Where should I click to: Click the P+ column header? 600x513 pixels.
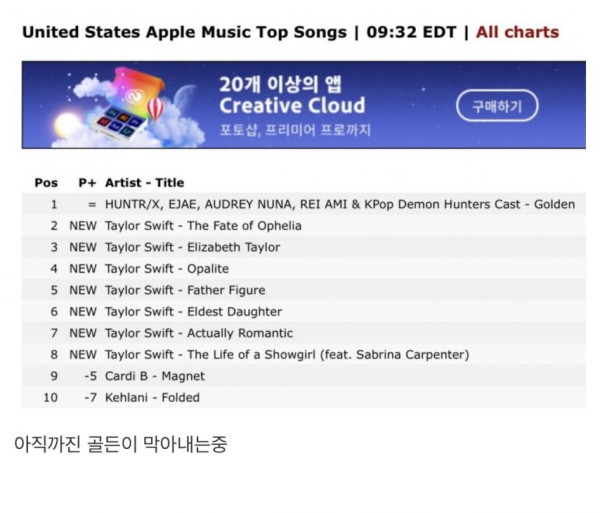(87, 183)
